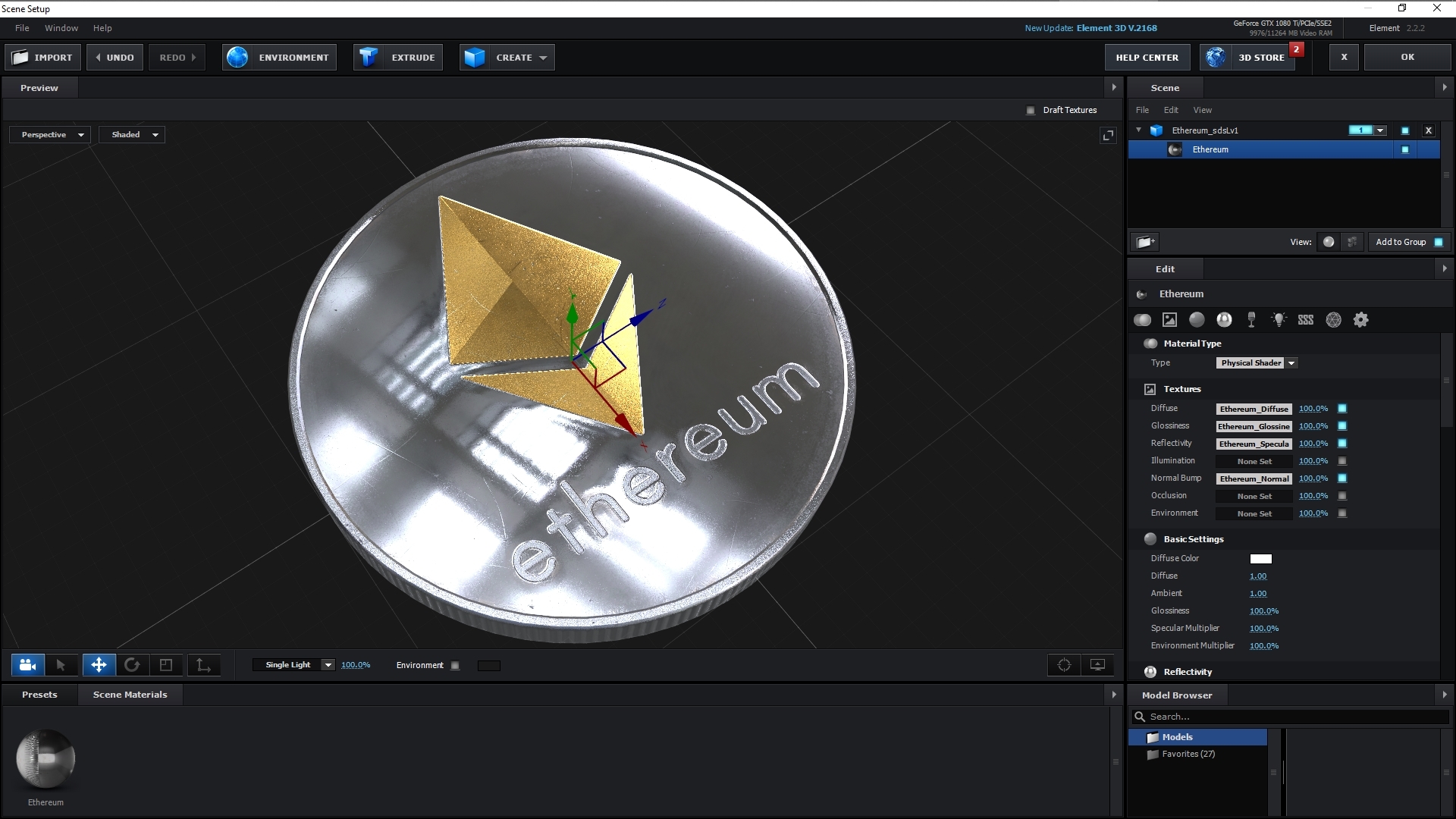Image resolution: width=1456 pixels, height=819 pixels.
Task: Expand the preview viewport to fullscreen
Action: click(1108, 135)
